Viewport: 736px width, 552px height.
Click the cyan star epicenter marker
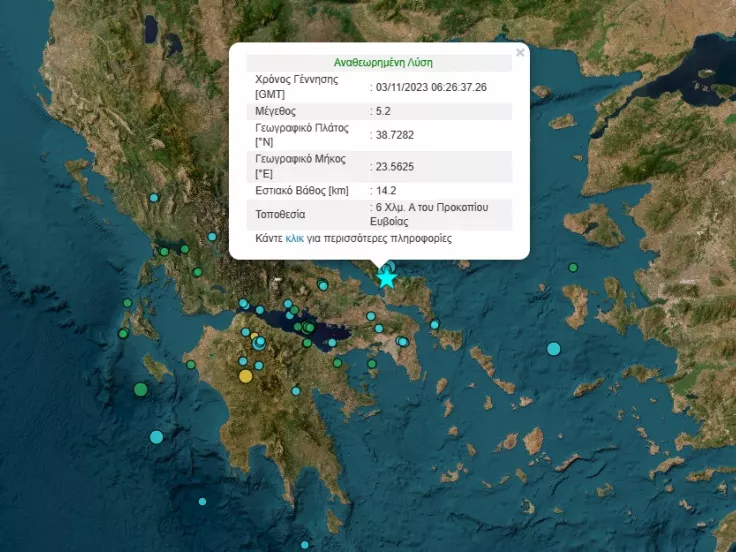[387, 279]
